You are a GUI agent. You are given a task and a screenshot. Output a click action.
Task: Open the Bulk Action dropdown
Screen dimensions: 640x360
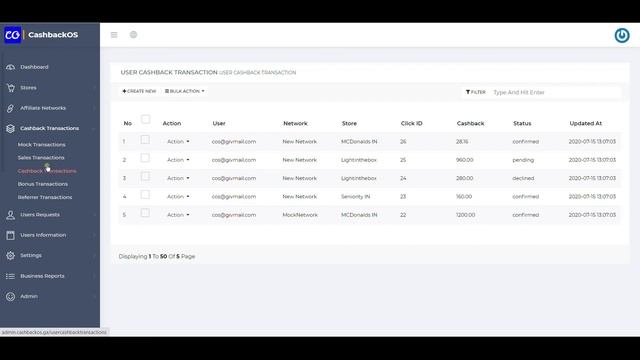click(x=184, y=91)
